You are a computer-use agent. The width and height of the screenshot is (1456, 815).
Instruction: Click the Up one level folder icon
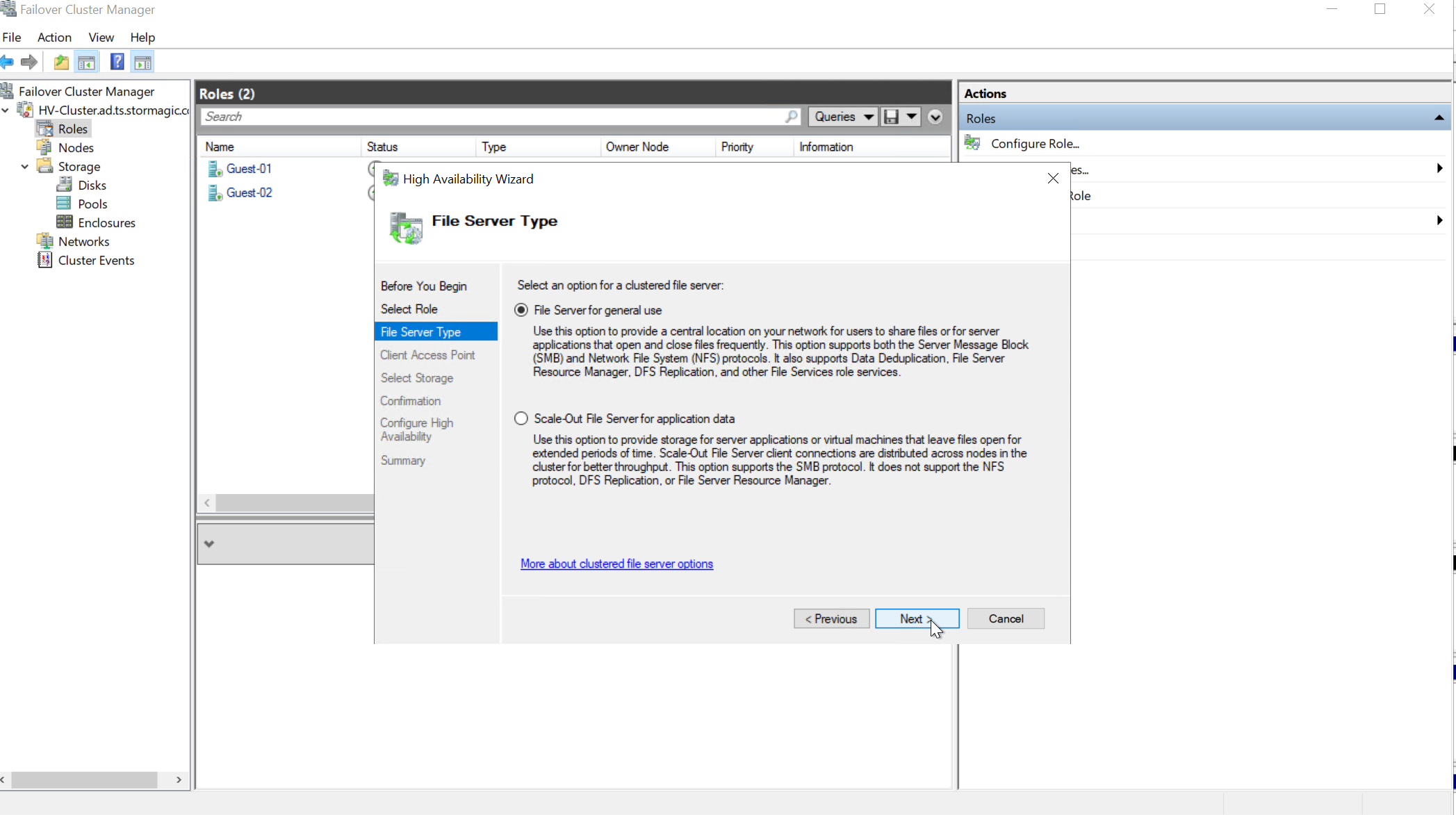(x=61, y=63)
